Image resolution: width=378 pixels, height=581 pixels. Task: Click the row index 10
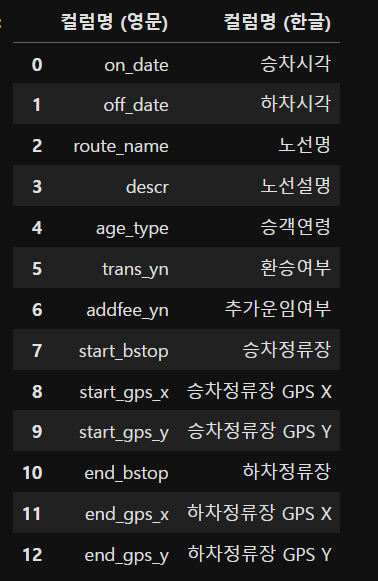tap(32, 473)
